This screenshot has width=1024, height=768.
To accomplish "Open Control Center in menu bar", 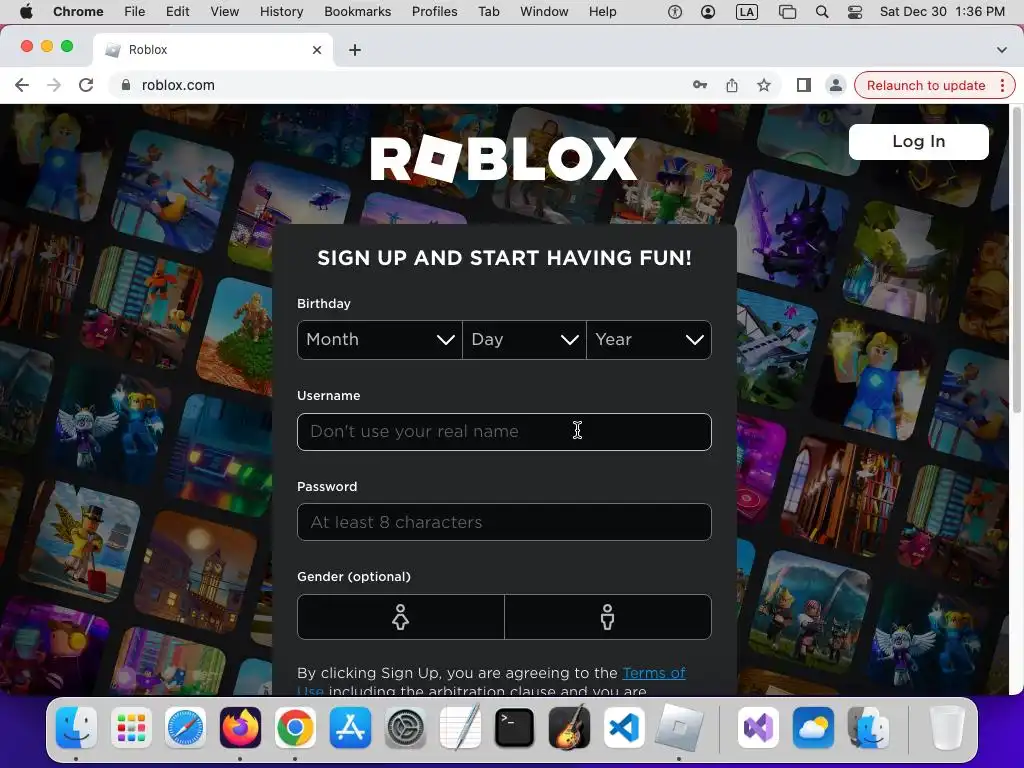I will (855, 12).
